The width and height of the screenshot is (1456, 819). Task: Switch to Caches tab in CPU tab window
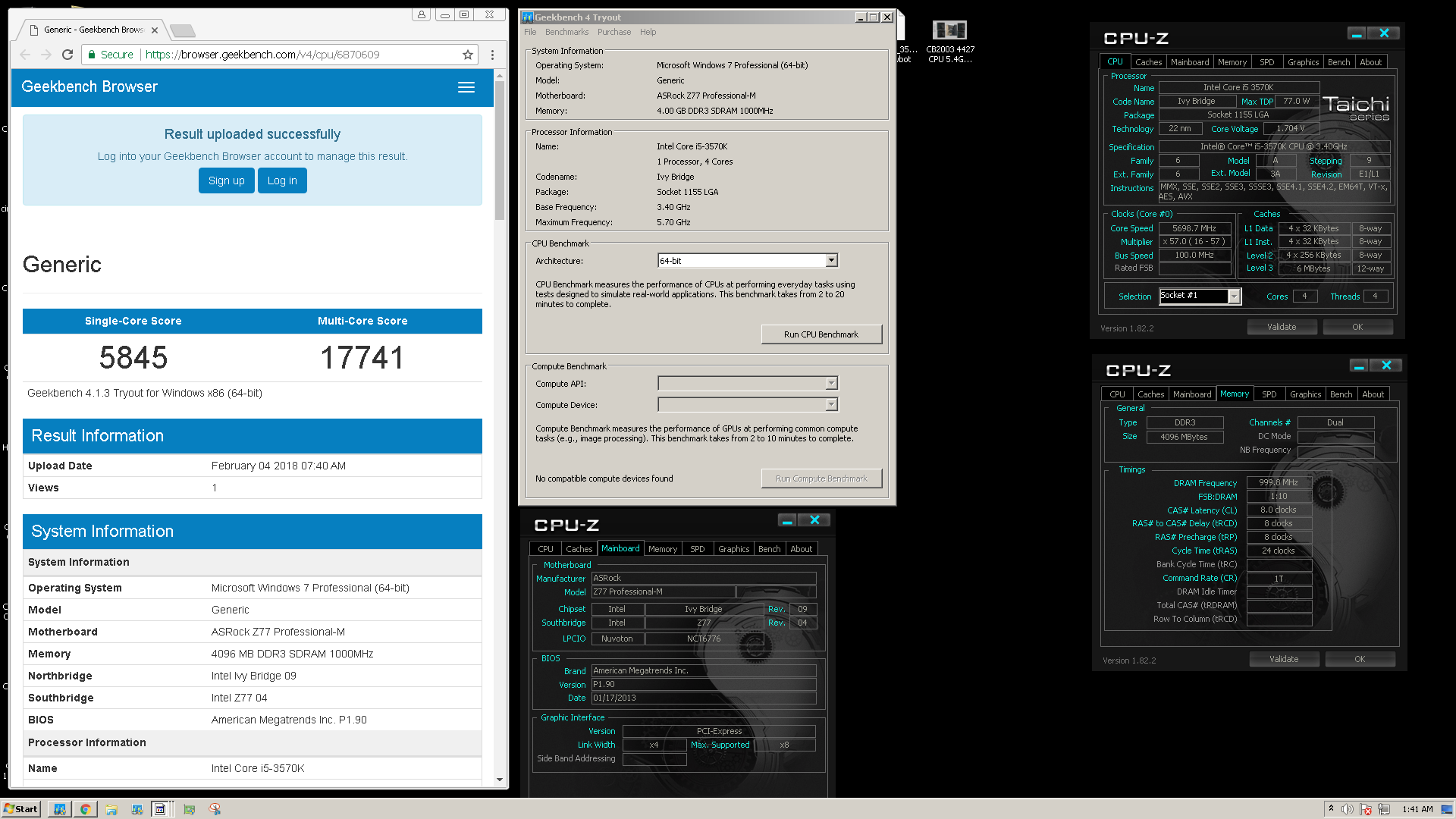pyautogui.click(x=1148, y=62)
